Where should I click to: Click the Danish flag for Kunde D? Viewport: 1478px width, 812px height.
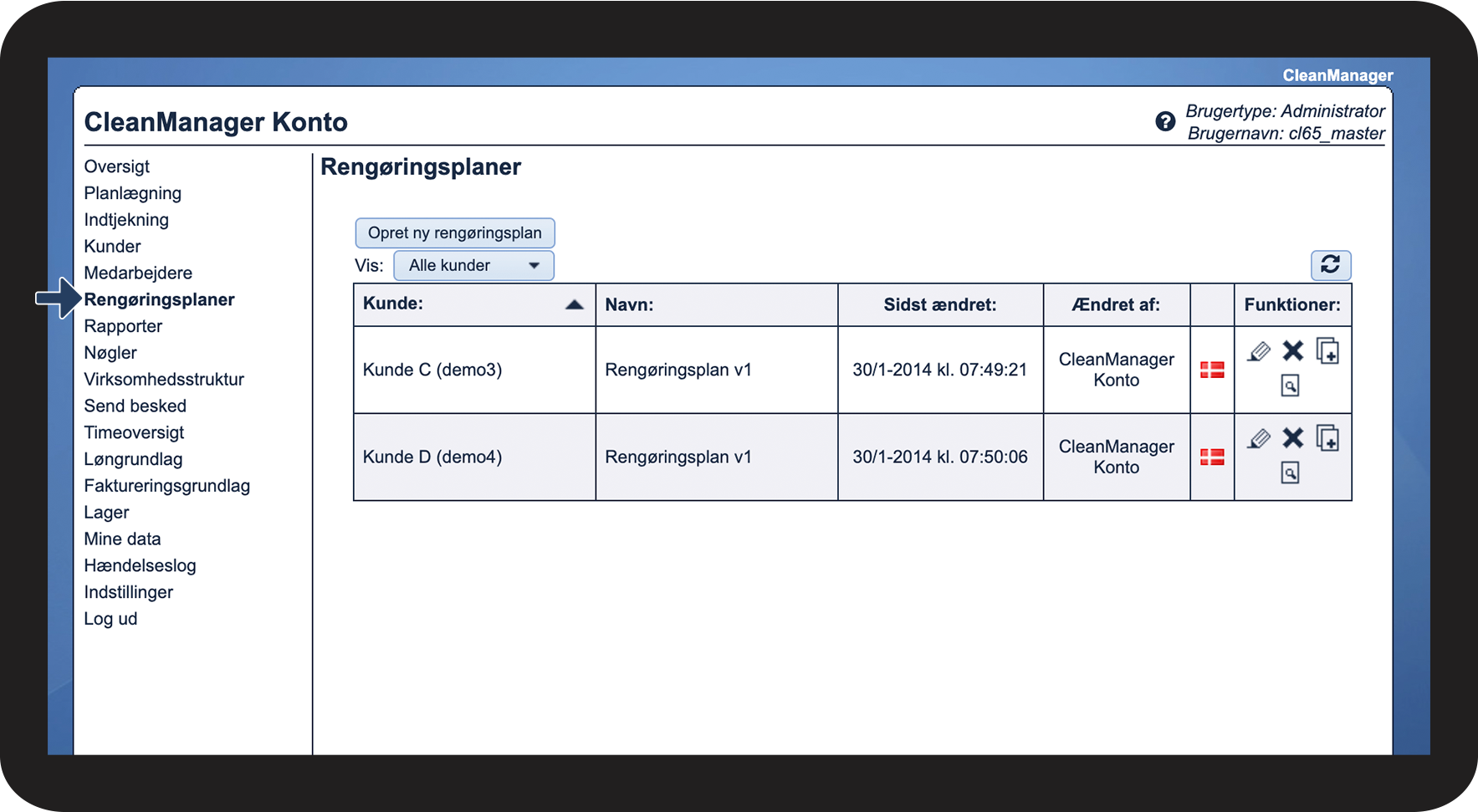(x=1212, y=457)
